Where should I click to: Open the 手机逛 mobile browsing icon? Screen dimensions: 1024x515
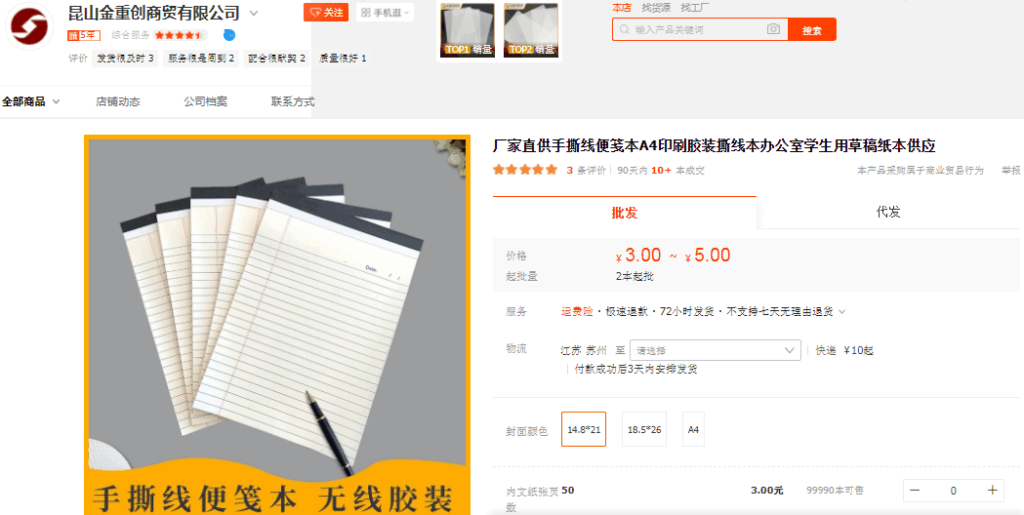click(x=381, y=13)
